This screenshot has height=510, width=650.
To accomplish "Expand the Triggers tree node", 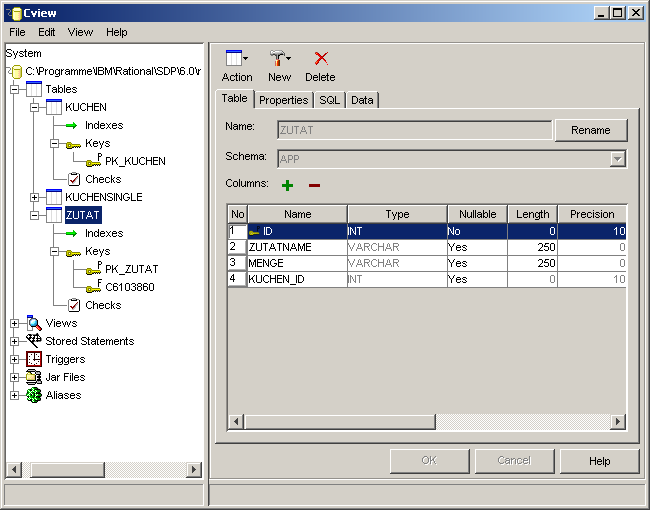I will [15, 359].
